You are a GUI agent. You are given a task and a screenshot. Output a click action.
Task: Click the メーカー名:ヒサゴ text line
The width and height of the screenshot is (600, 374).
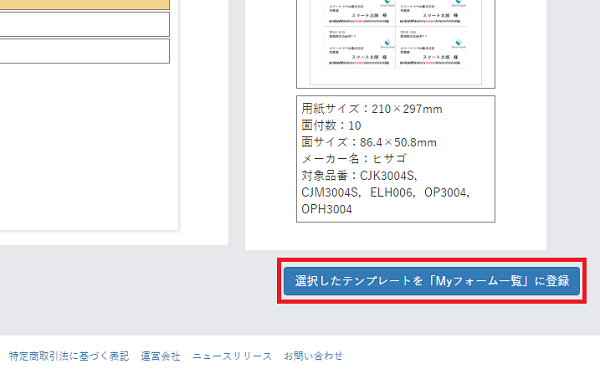(x=354, y=159)
